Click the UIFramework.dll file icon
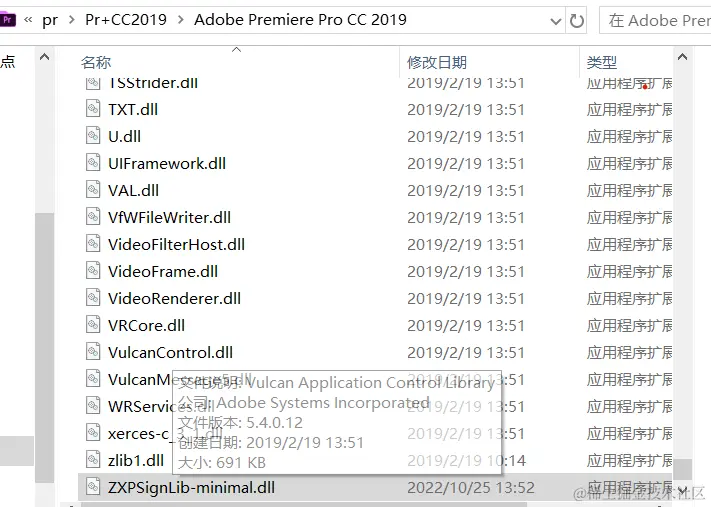 93,163
